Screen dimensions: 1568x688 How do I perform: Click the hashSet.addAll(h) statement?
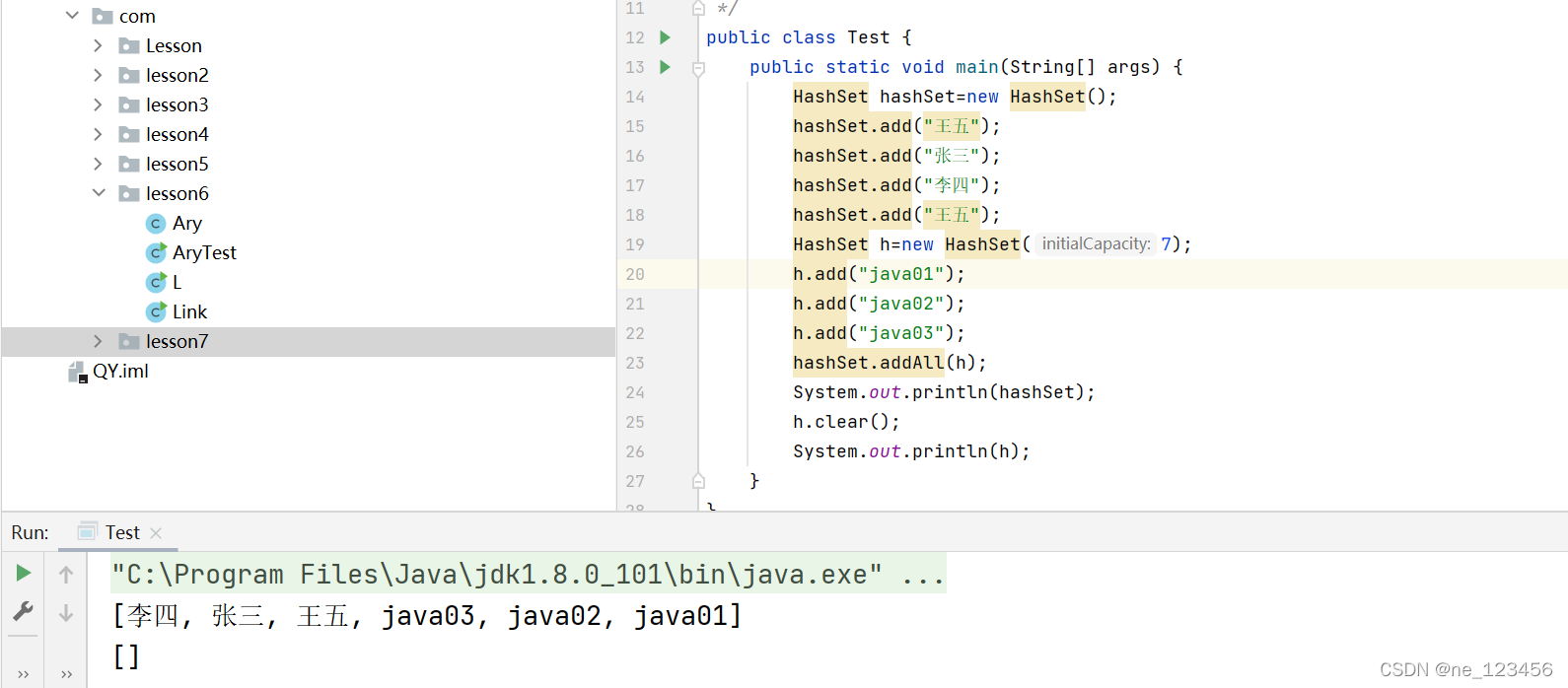(x=890, y=363)
